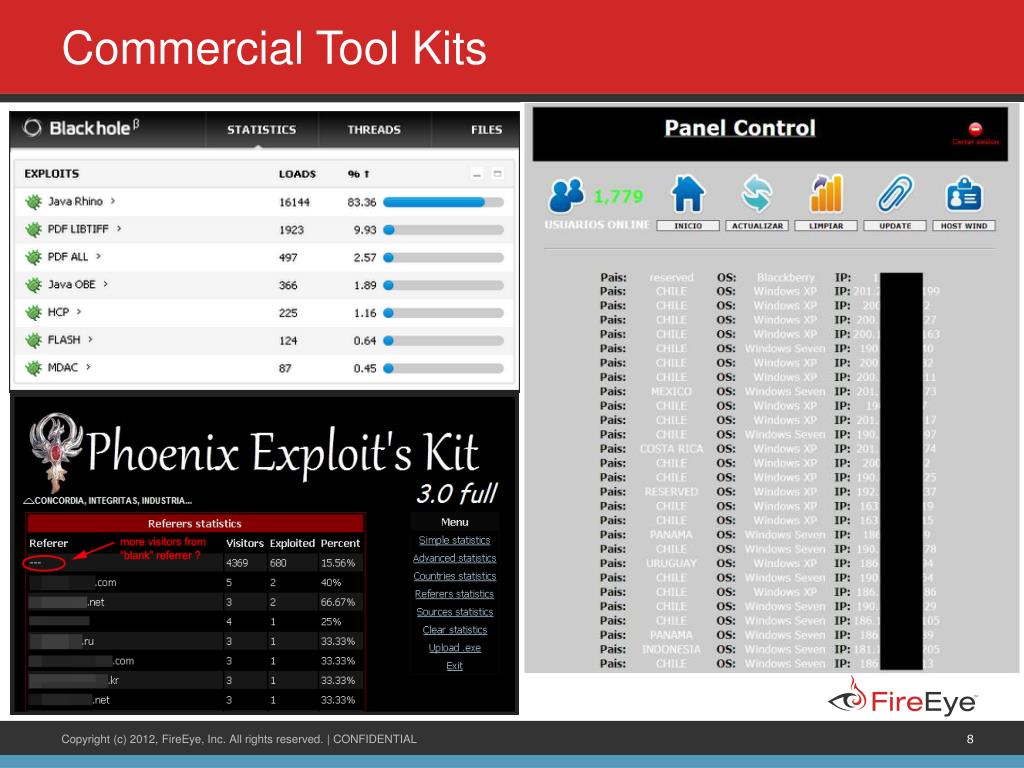Click the LOADS column header
This screenshot has height=768, width=1024.
(297, 174)
